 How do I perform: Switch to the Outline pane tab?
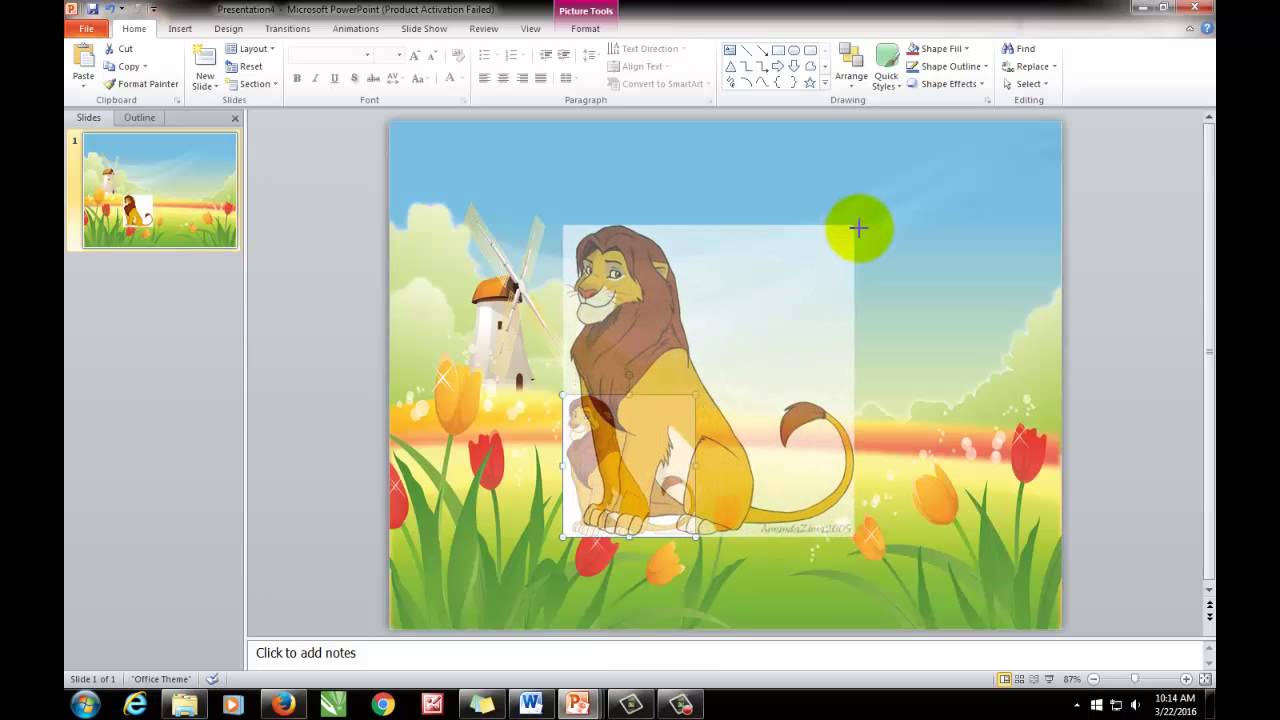139,118
